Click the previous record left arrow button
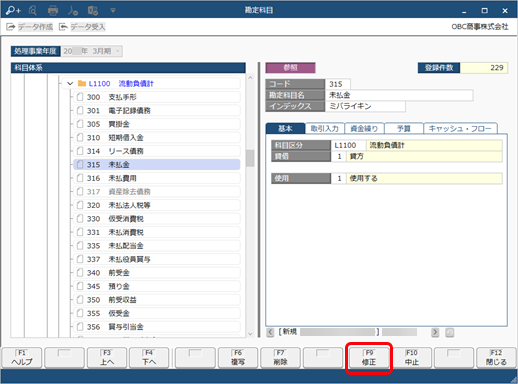Image resolution: width=518 pixels, height=384 pixels. point(270,332)
